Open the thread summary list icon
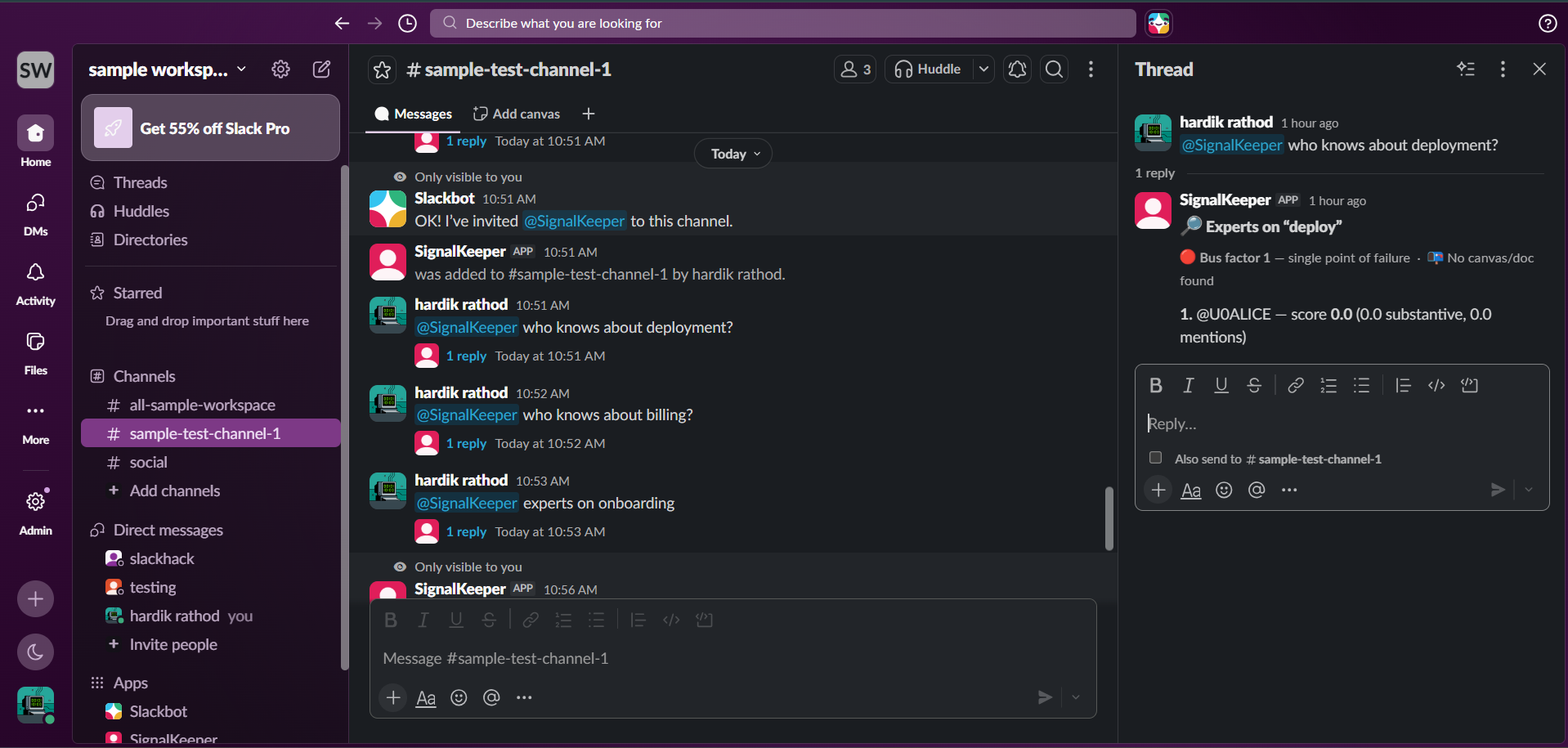The width and height of the screenshot is (1568, 748). tap(1466, 69)
